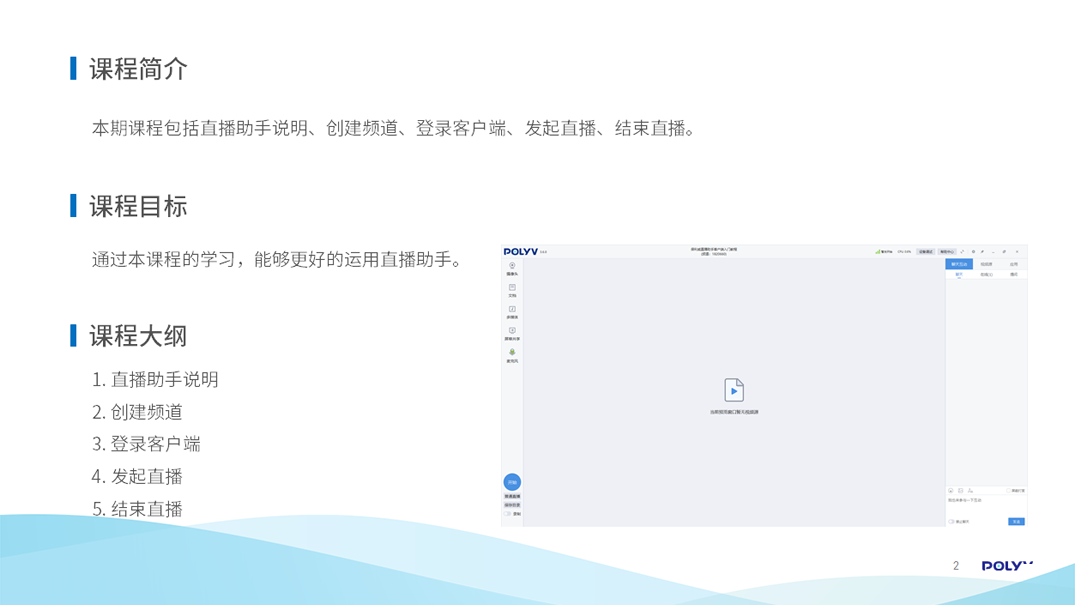This screenshot has width=1075, height=605.
Task: Open settings gear in top bar
Action: click(x=973, y=252)
